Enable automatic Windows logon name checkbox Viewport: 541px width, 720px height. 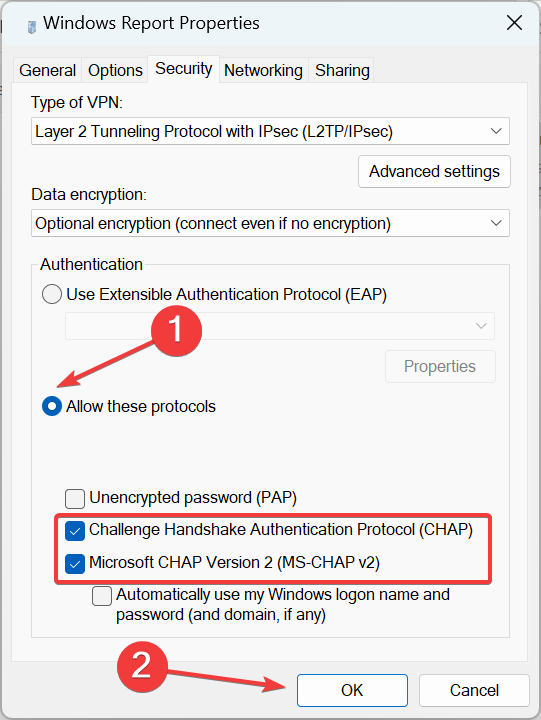(x=101, y=596)
